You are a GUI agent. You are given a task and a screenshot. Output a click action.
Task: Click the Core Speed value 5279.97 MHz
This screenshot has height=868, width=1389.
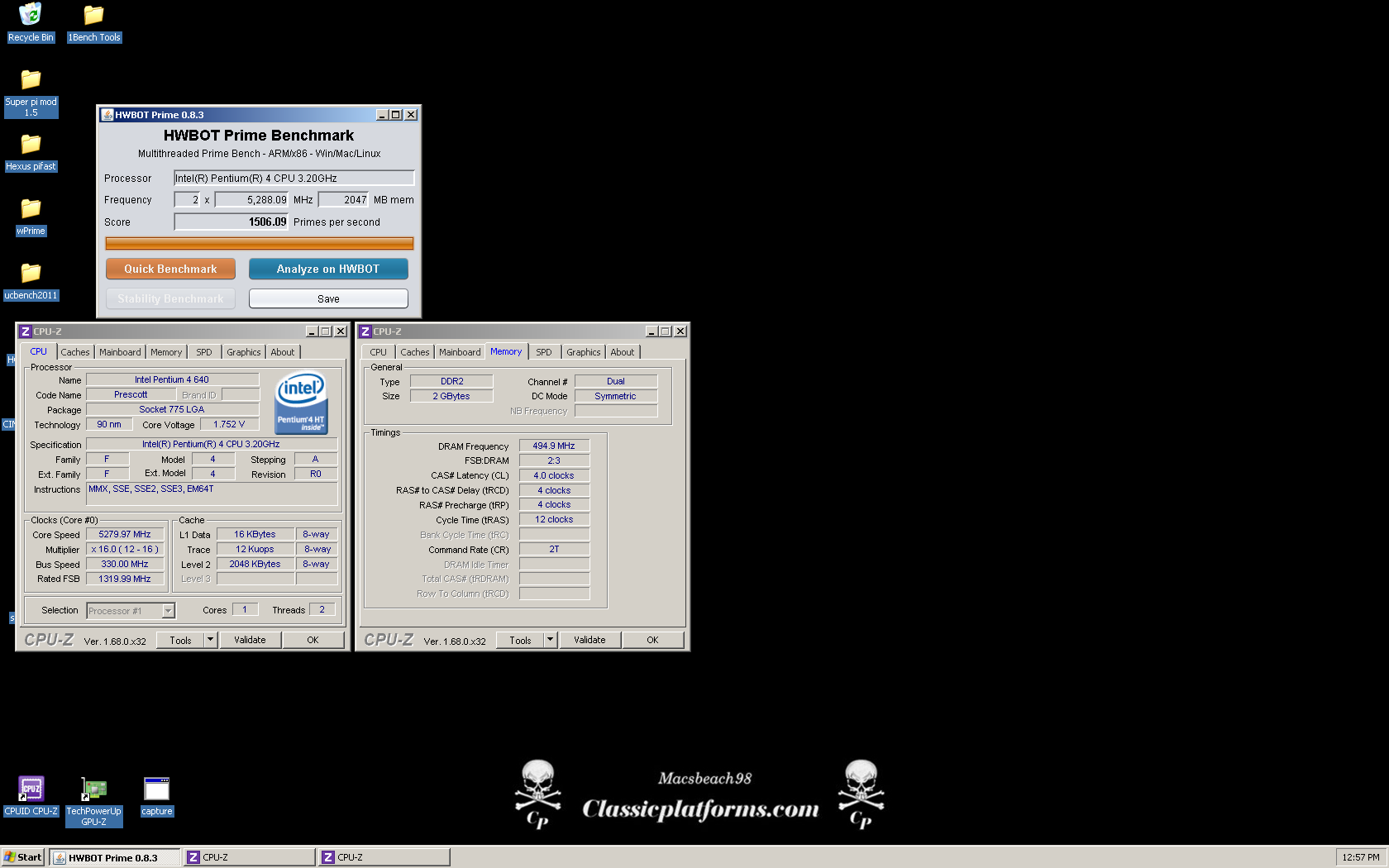[x=125, y=534]
